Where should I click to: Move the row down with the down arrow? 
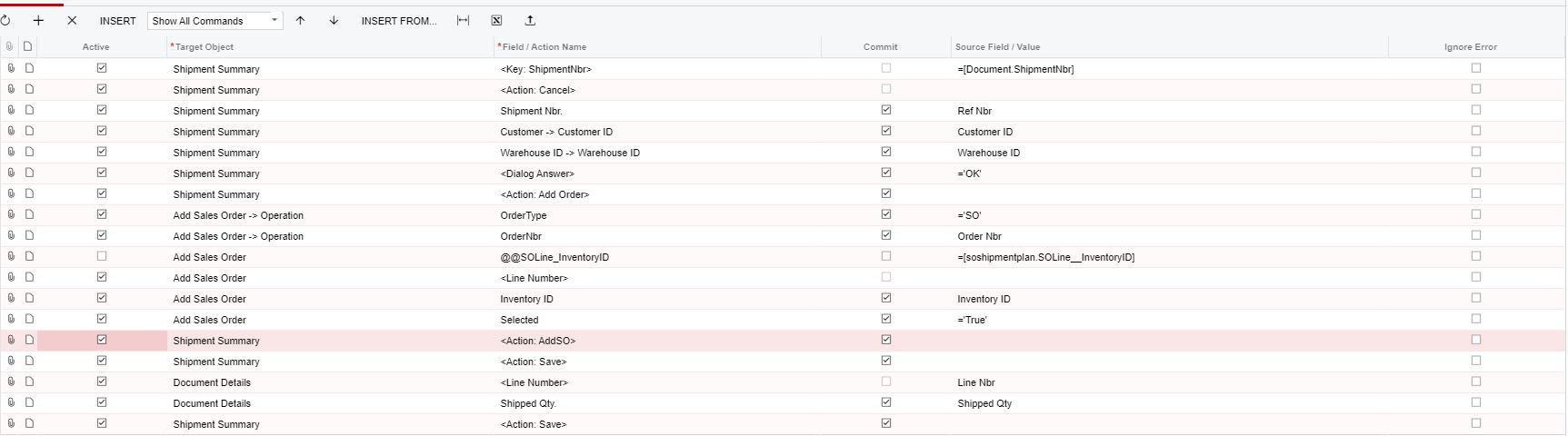(x=334, y=20)
